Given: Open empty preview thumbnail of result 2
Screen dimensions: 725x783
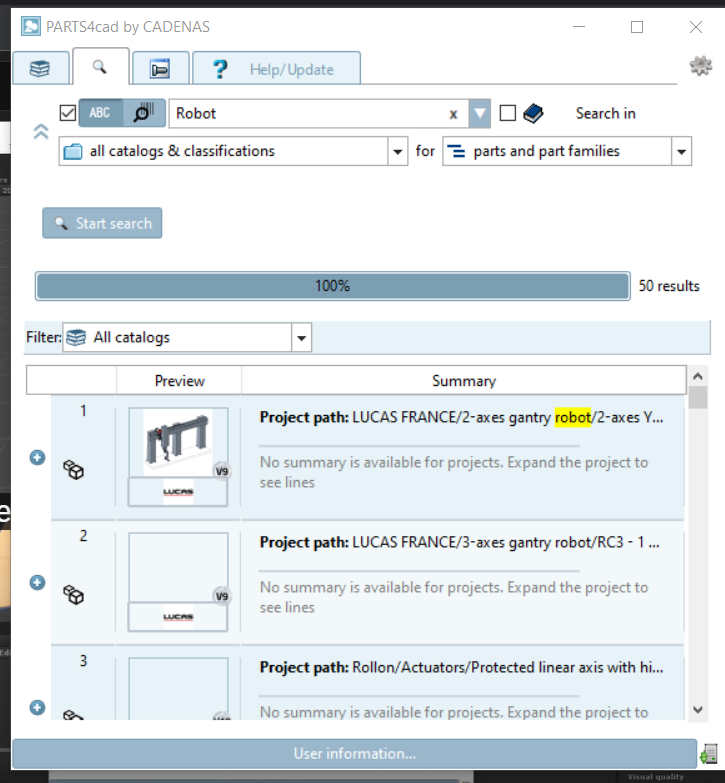Looking at the screenshot, I should coord(178,567).
